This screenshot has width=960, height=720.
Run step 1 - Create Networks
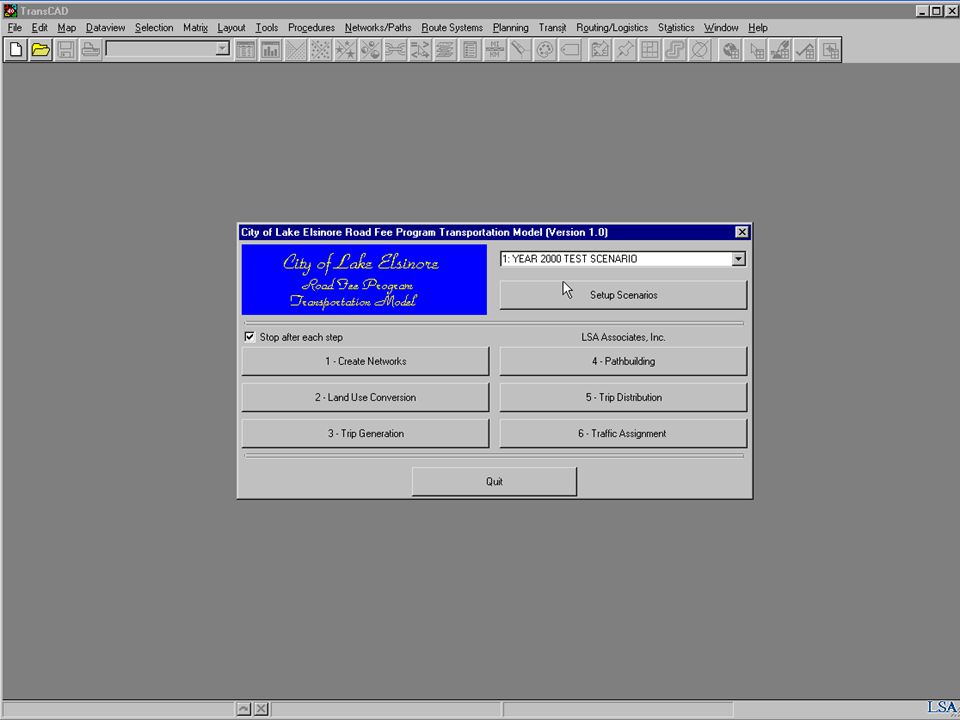(366, 361)
